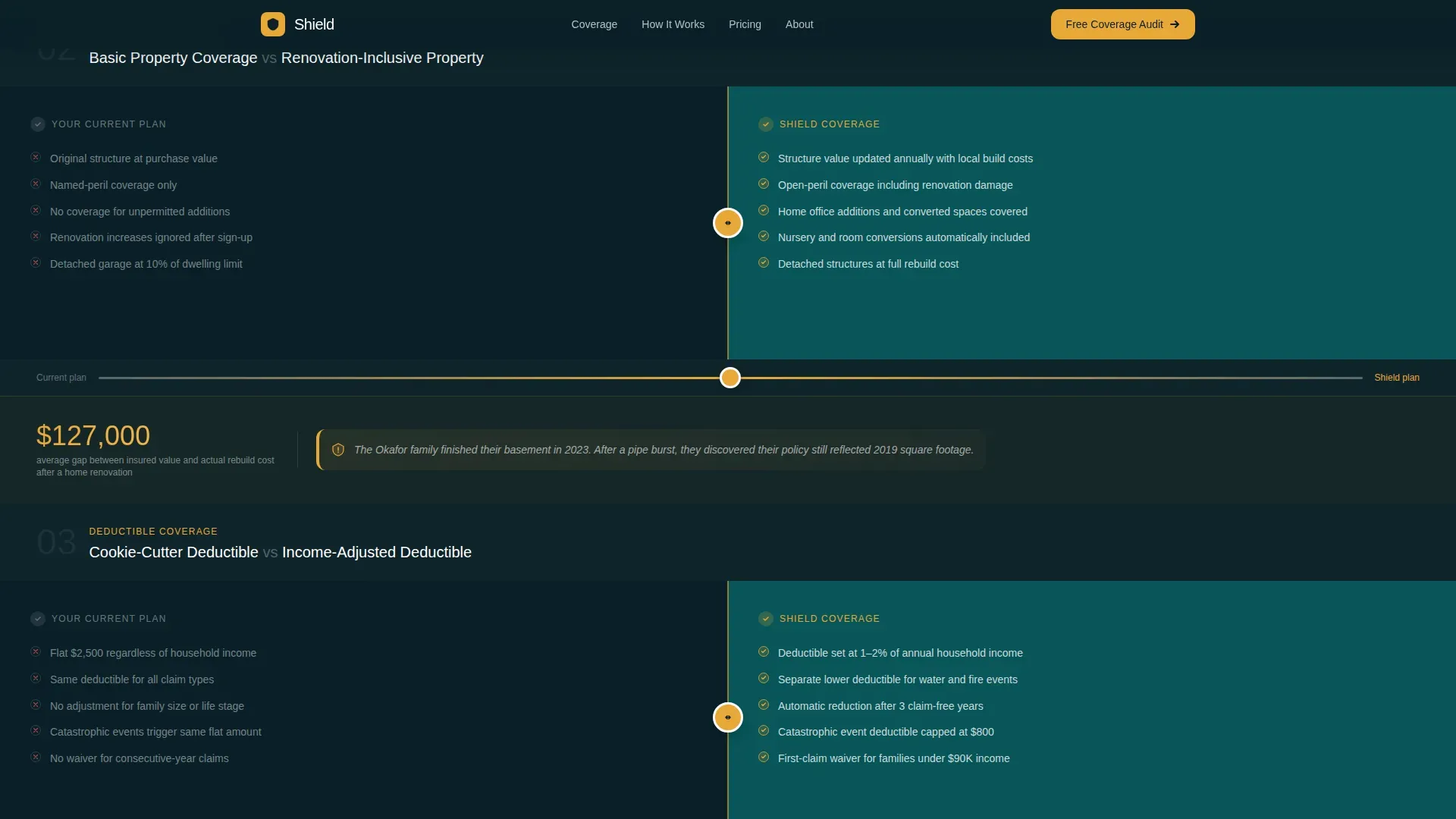Click X icon for Detached garage at 10%

point(36,263)
